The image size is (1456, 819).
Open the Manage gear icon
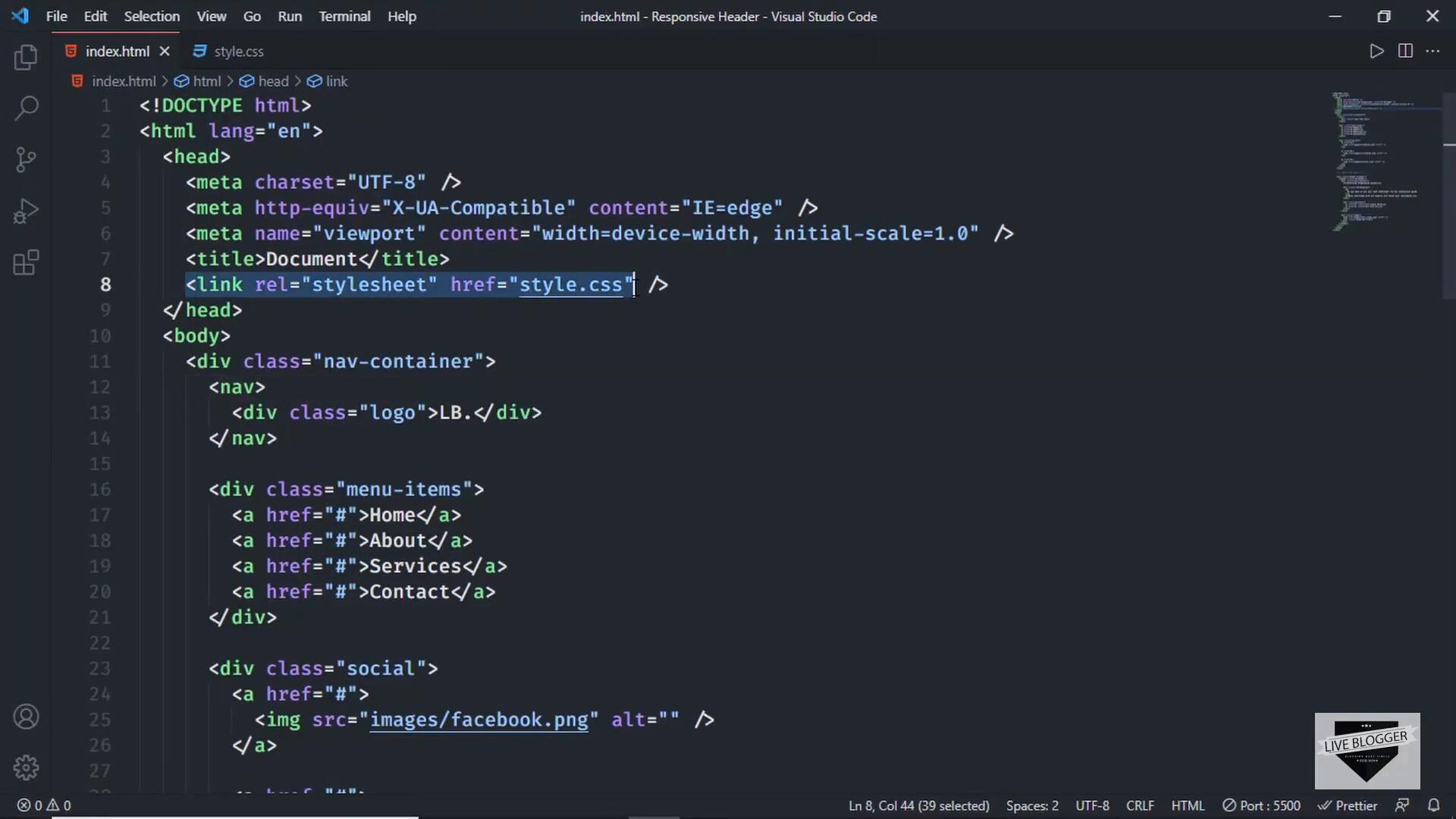pos(26,767)
